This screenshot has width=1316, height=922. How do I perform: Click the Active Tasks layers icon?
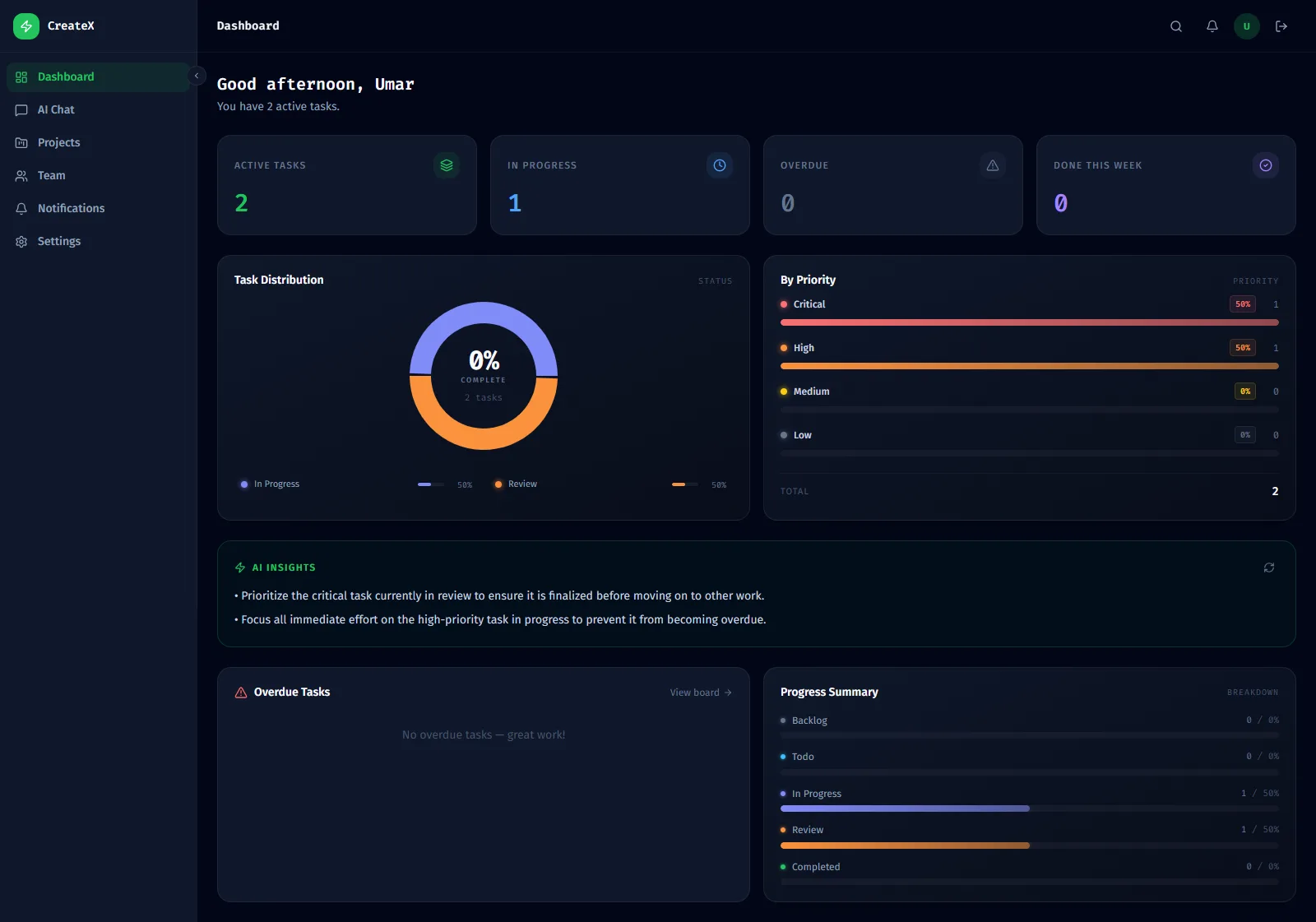447,165
